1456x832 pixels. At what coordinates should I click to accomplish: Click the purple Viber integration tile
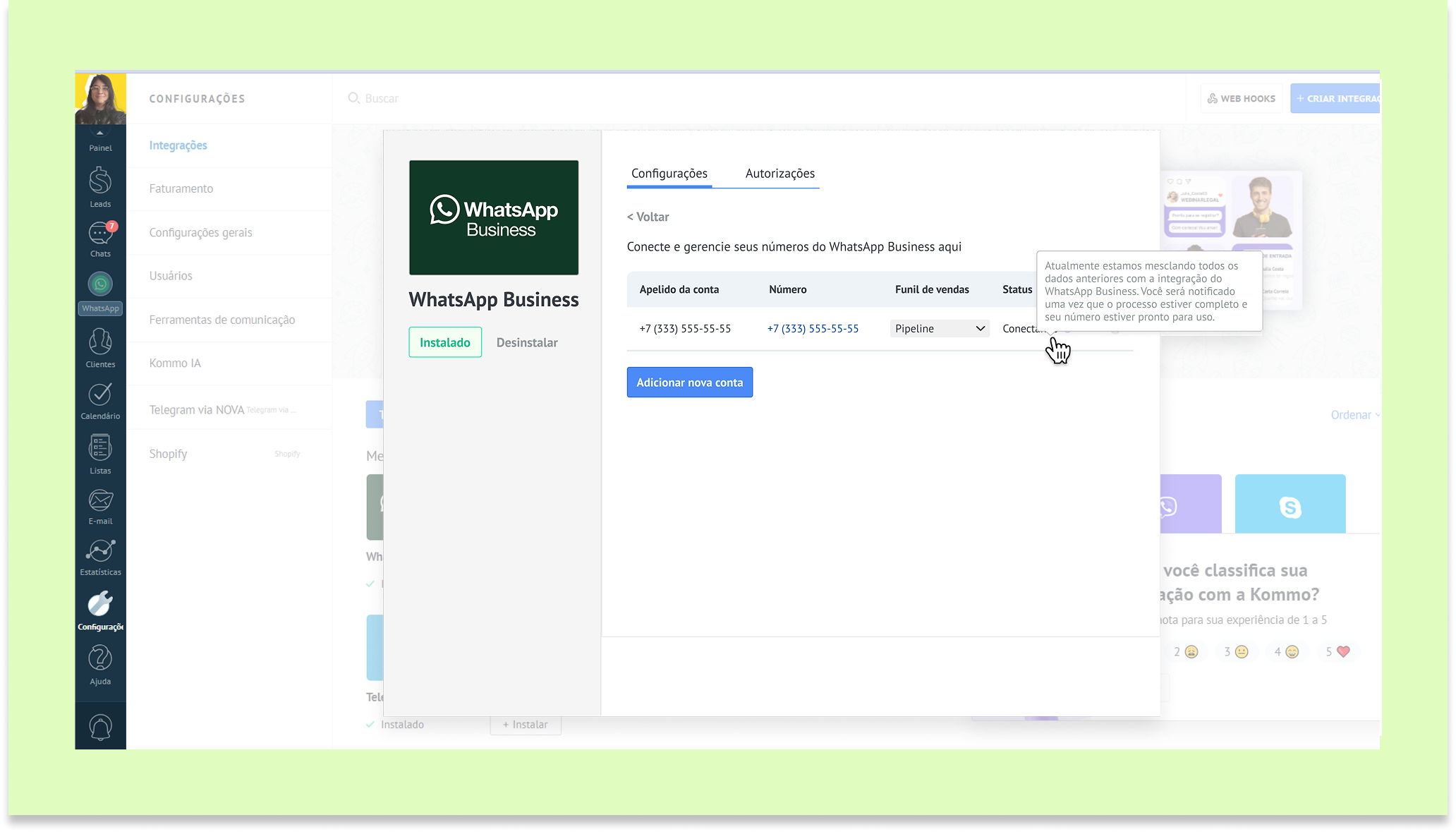click(1191, 504)
